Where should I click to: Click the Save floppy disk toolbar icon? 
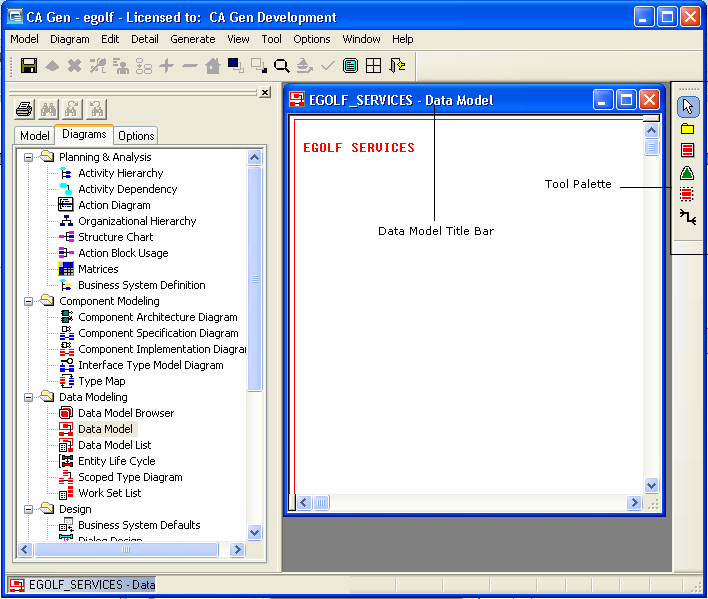pyautogui.click(x=29, y=66)
